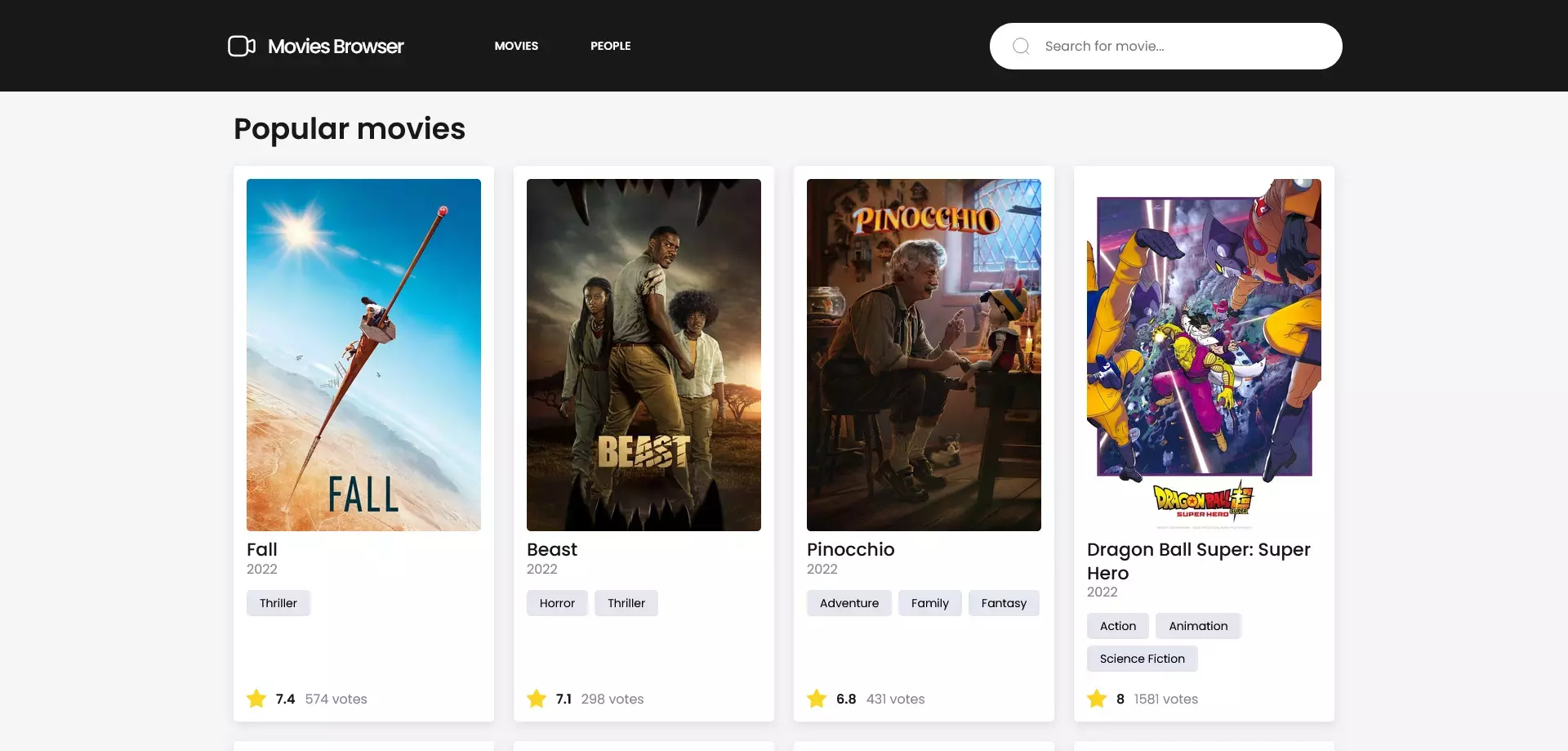Click the star icon on Pinocchio card
The width and height of the screenshot is (1568, 751).
click(817, 699)
